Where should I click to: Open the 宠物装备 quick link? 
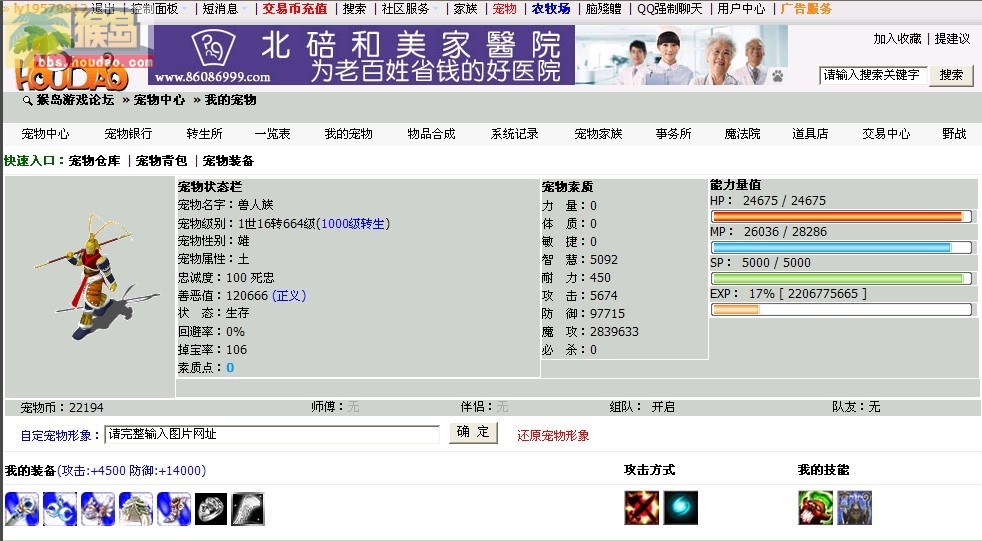[229, 161]
